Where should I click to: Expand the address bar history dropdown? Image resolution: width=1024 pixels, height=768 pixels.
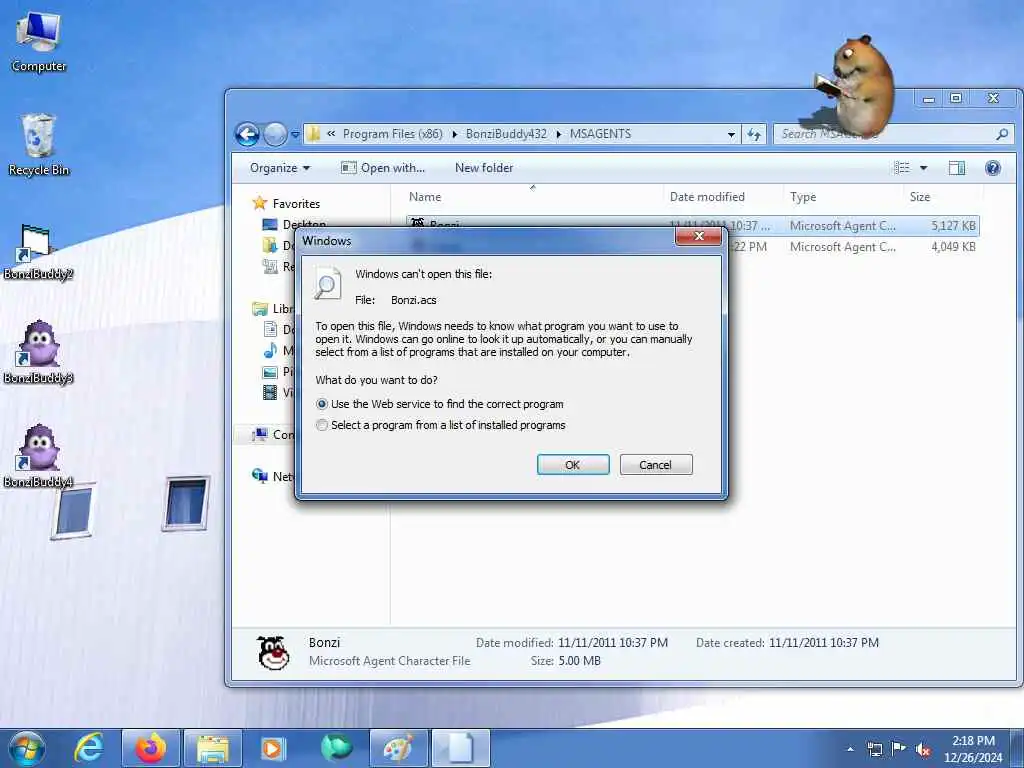(x=731, y=135)
